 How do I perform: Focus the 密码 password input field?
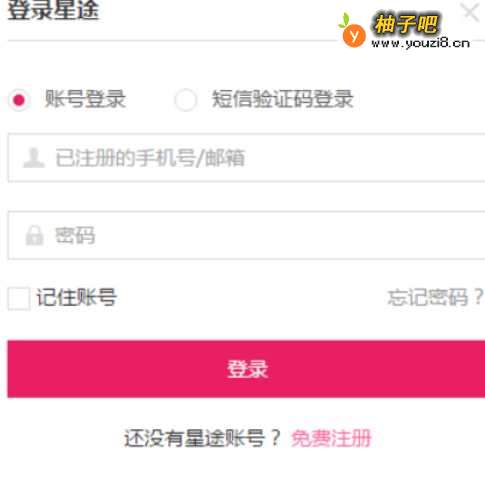[x=246, y=235]
